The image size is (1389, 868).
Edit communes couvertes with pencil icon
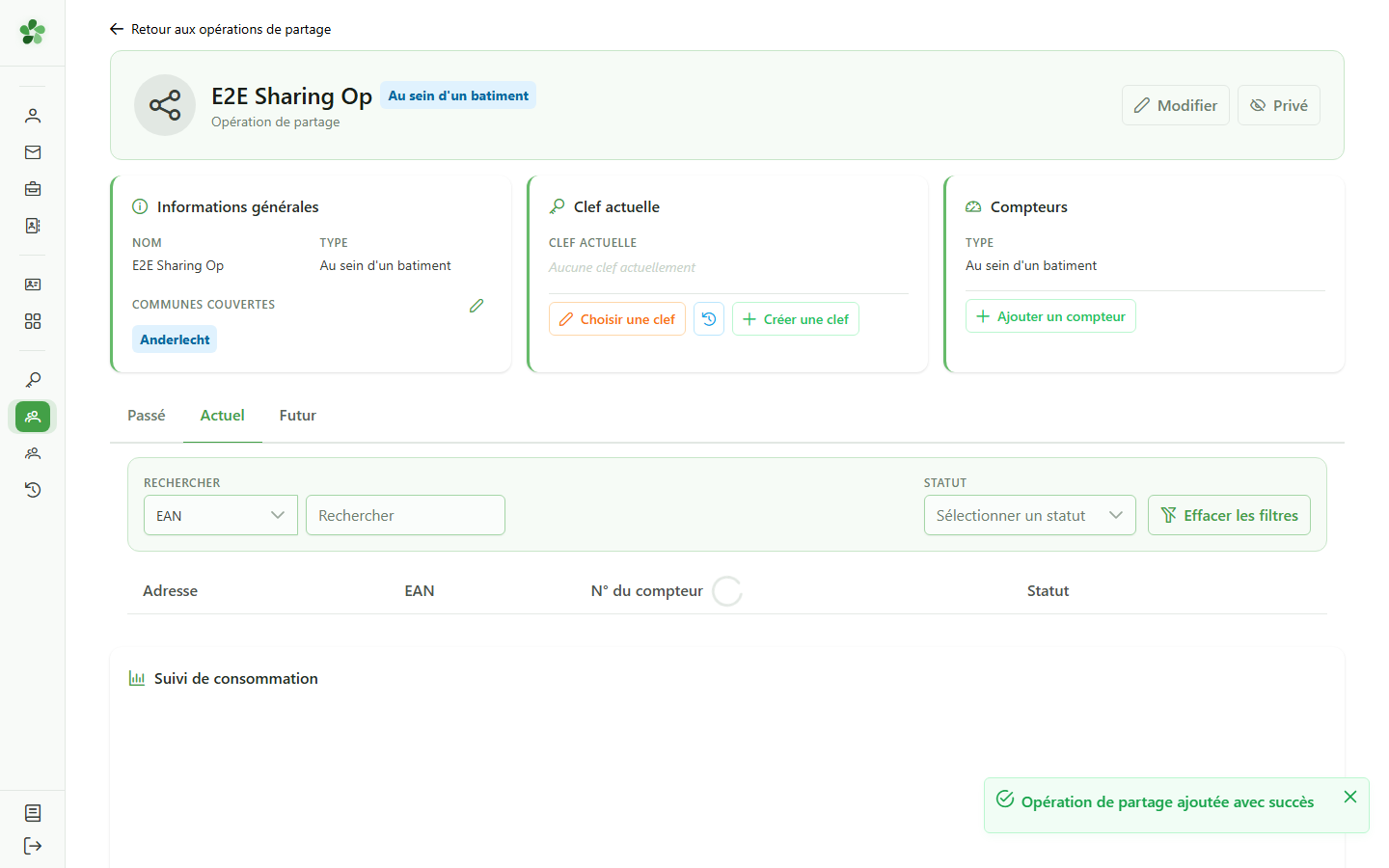point(477,306)
